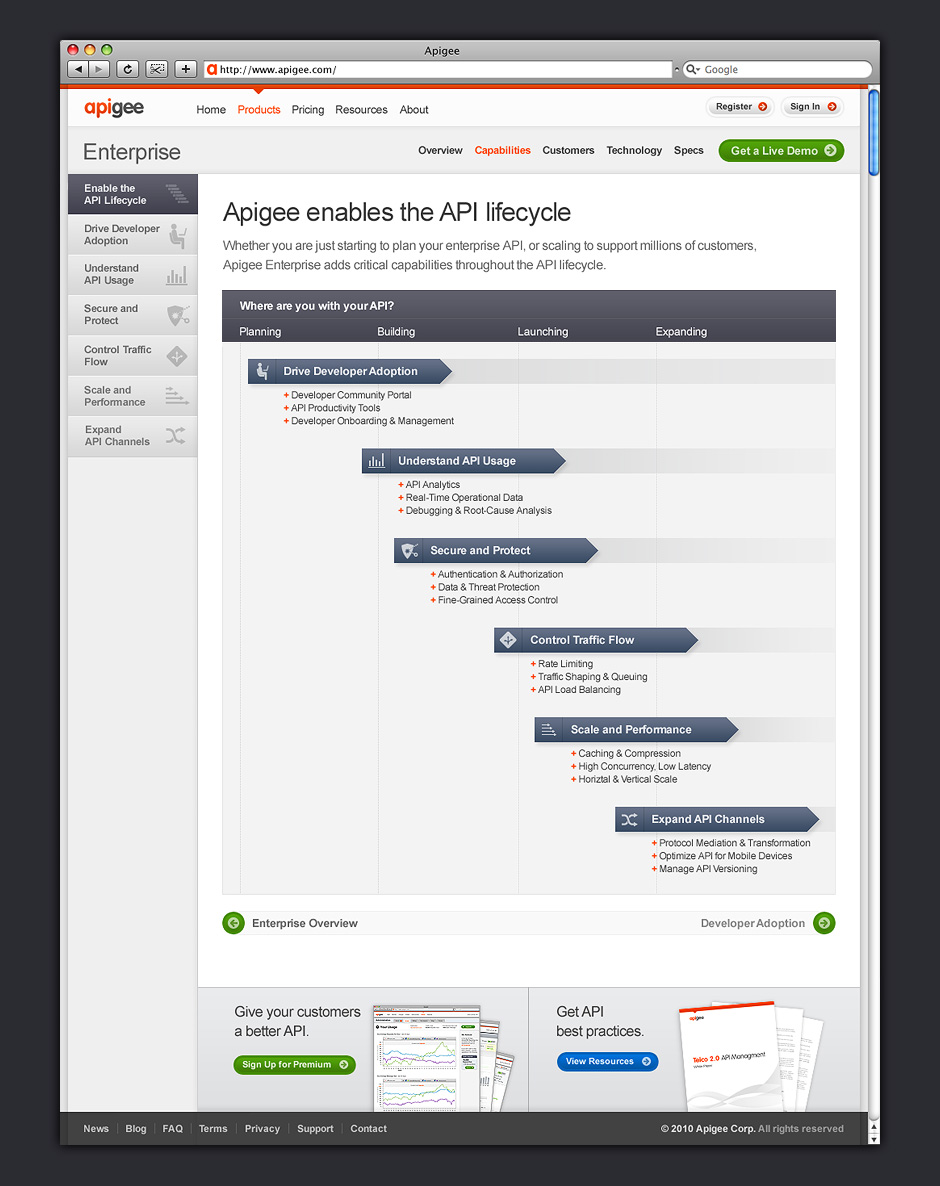The height and width of the screenshot is (1186, 940).
Task: Click shuffle icon in Expand API Channels banner
Action: point(629,819)
